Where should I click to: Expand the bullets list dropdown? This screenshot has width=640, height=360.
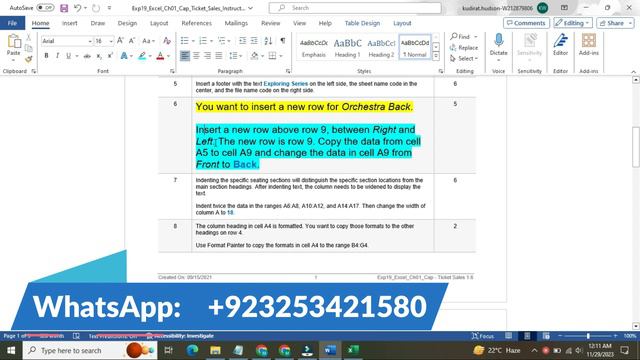[193, 41]
